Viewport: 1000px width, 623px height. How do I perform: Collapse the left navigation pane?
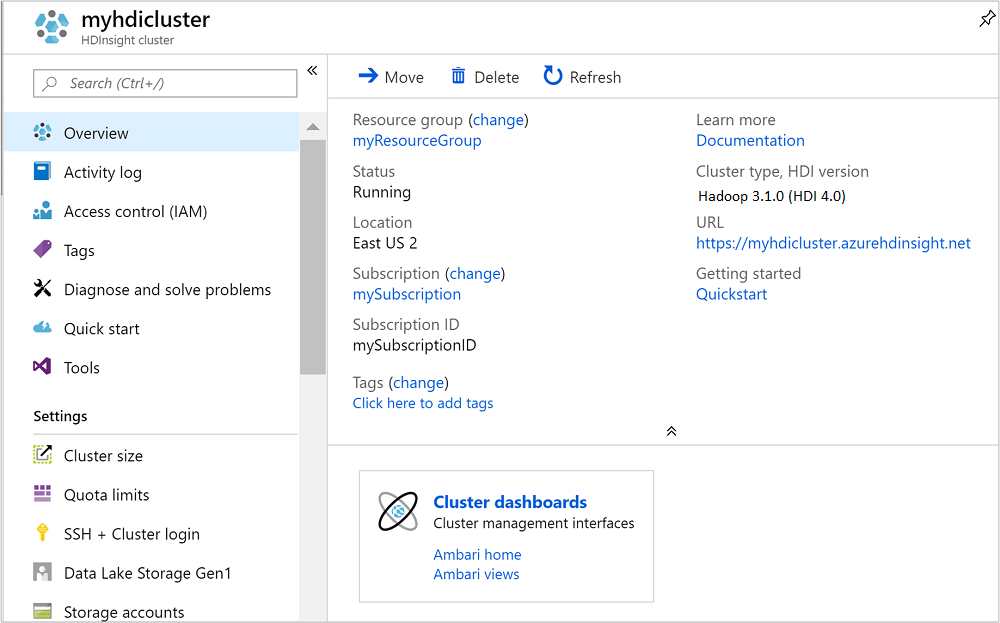tap(311, 71)
